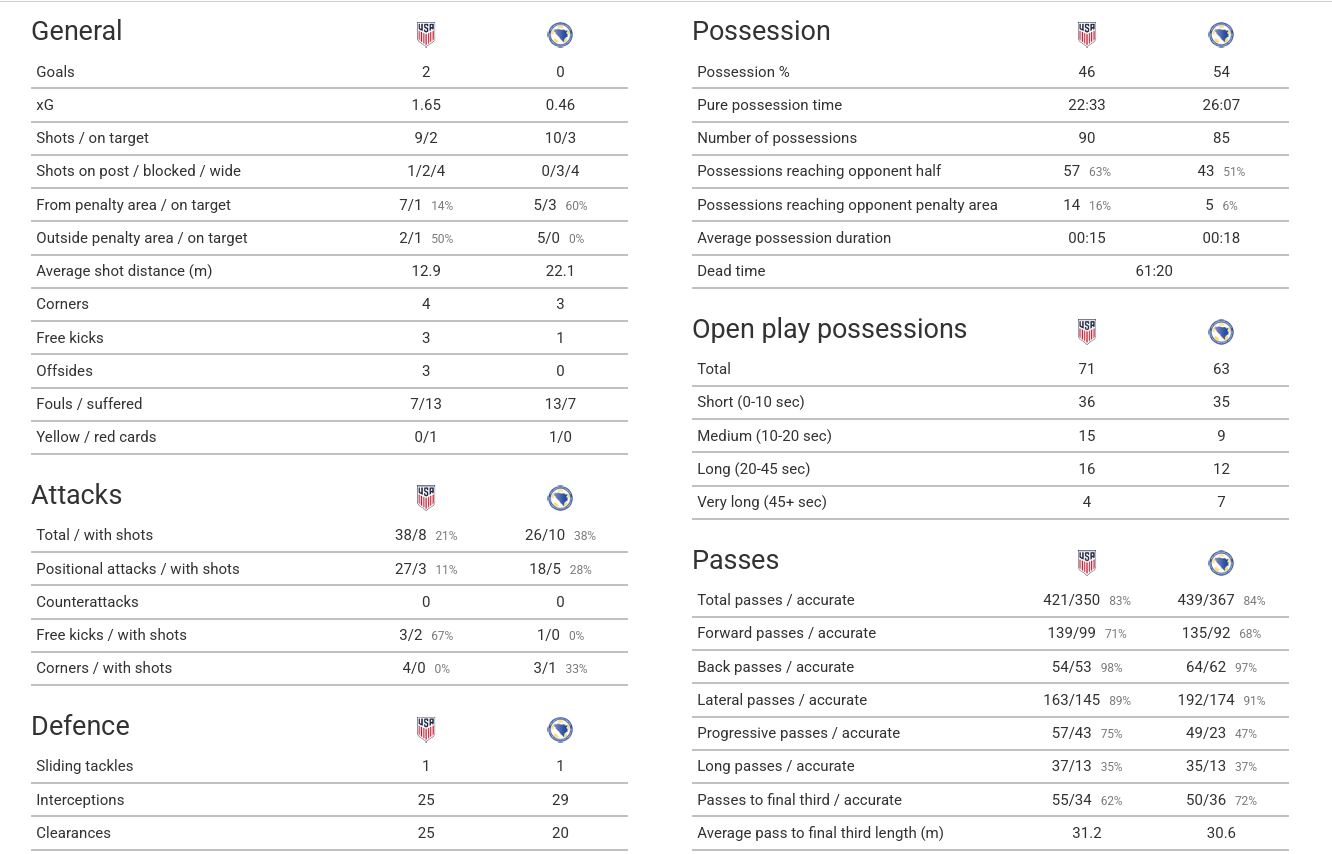Click the USA crest in Possession section
This screenshot has height=854, width=1332.
coord(1087,35)
